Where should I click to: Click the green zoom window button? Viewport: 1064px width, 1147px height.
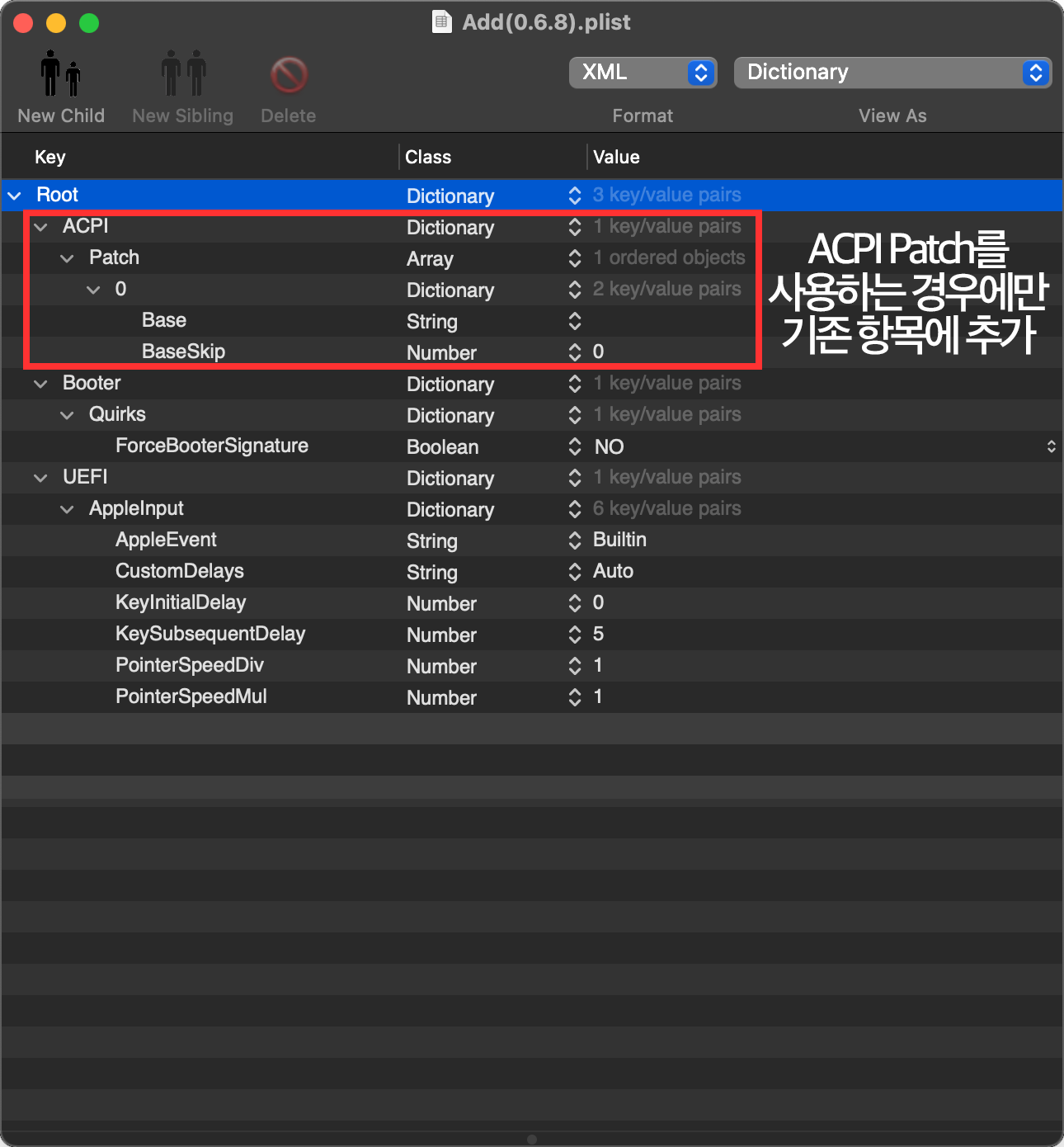pos(89,23)
